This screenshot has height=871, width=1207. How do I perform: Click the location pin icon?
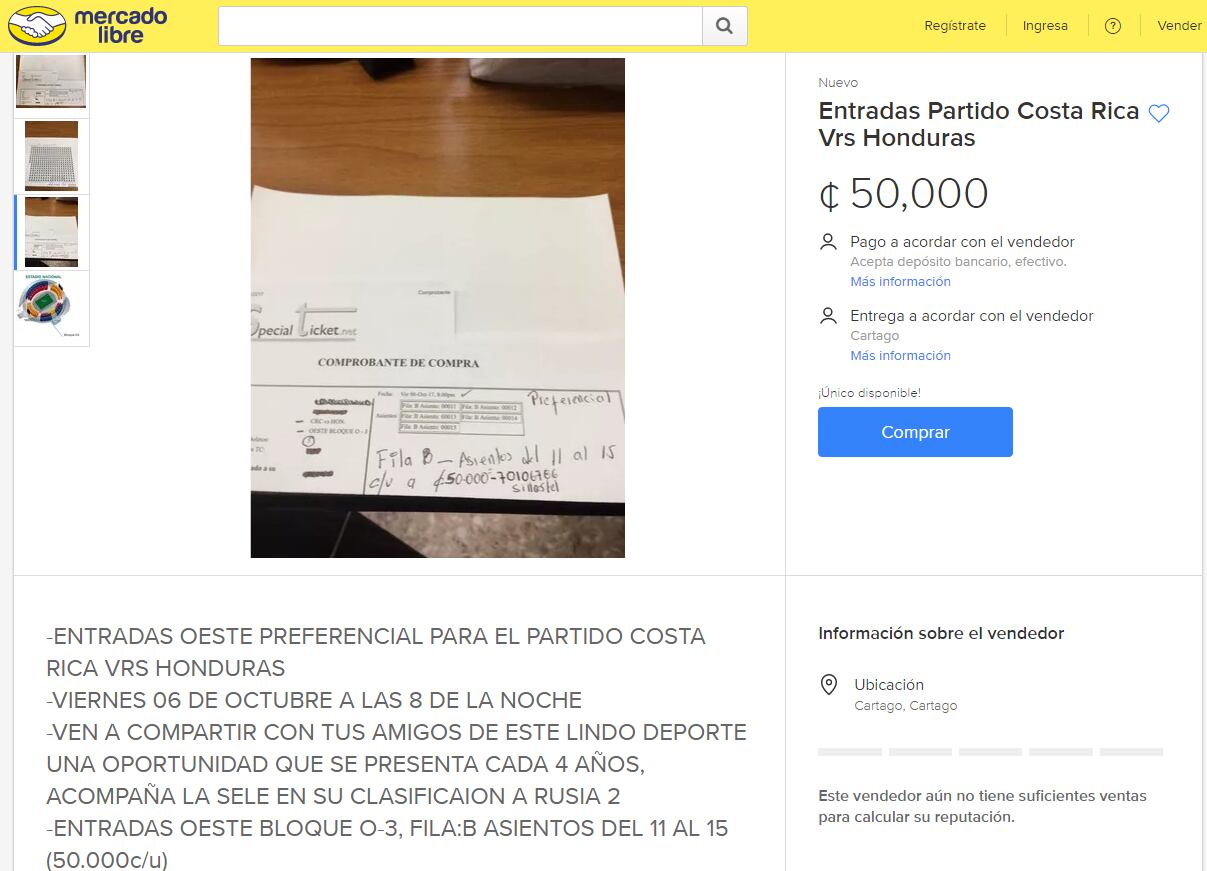pyautogui.click(x=828, y=685)
